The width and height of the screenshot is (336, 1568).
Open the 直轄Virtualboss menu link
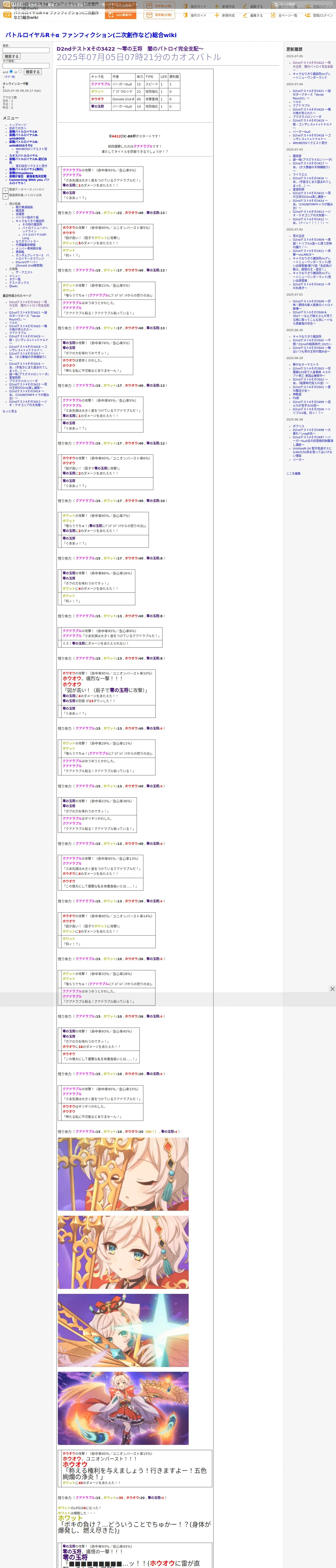[x=21, y=173]
